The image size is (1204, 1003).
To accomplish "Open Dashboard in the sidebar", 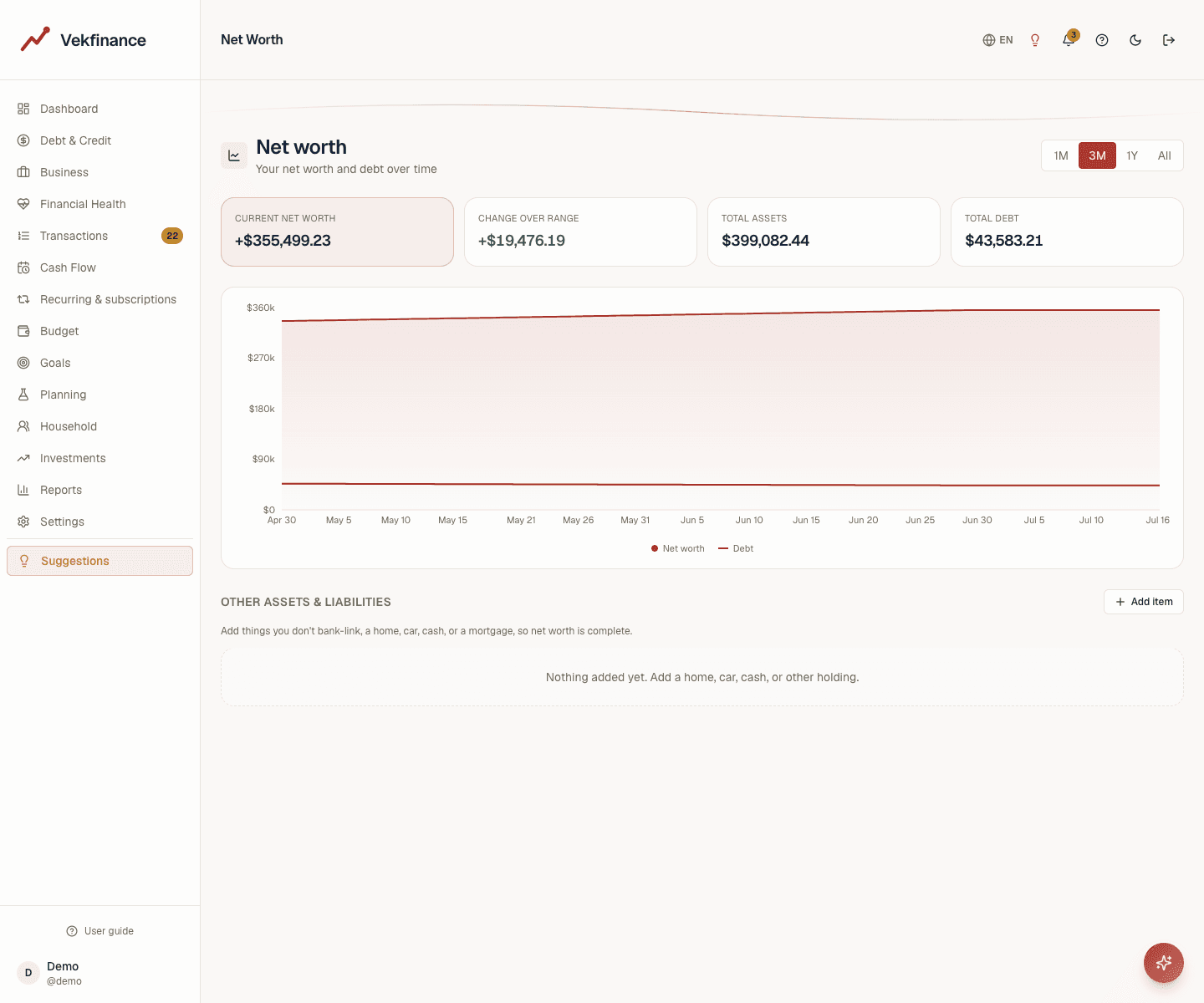I will (x=99, y=109).
